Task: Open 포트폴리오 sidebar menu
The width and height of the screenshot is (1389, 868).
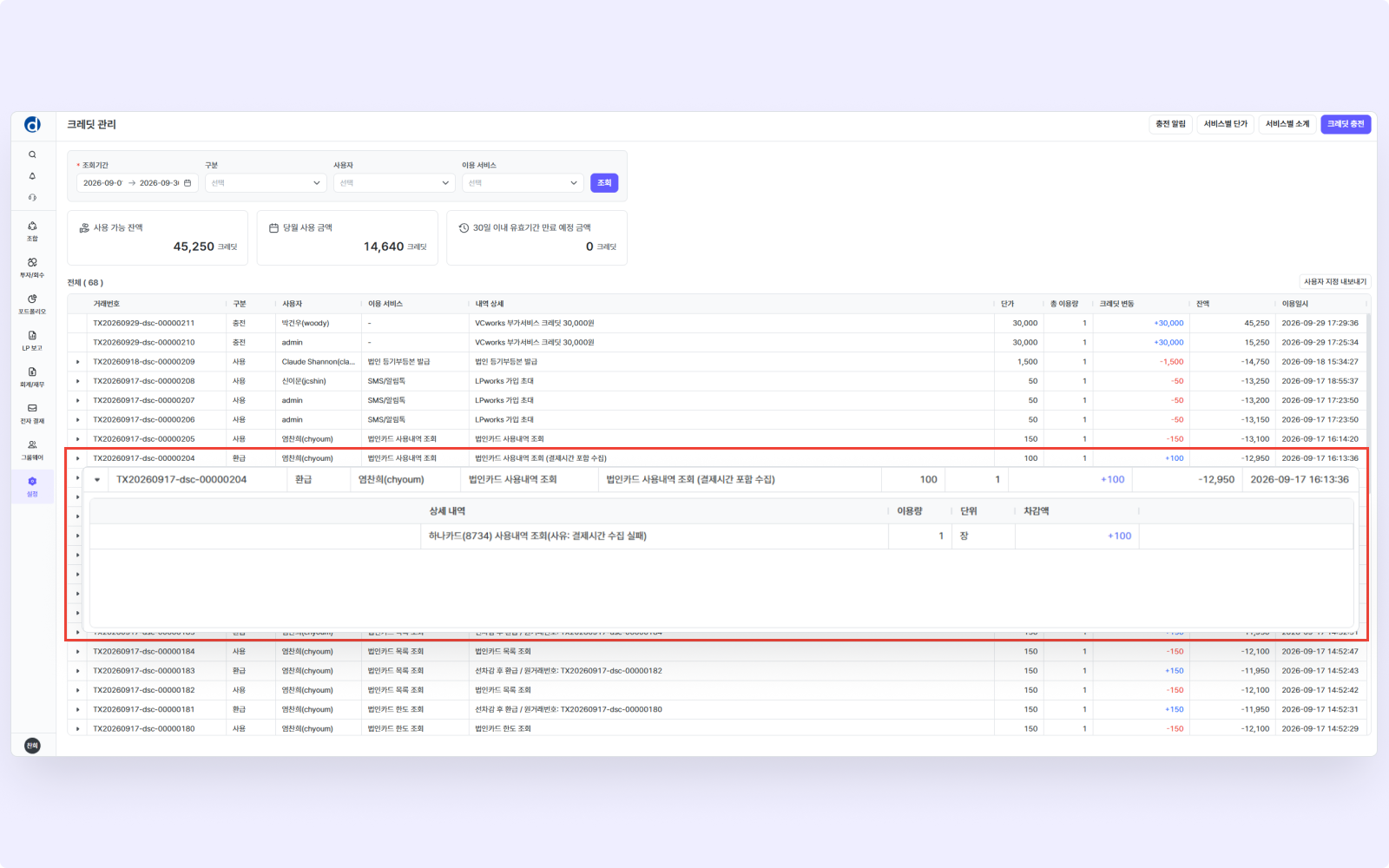Action: pos(32,304)
